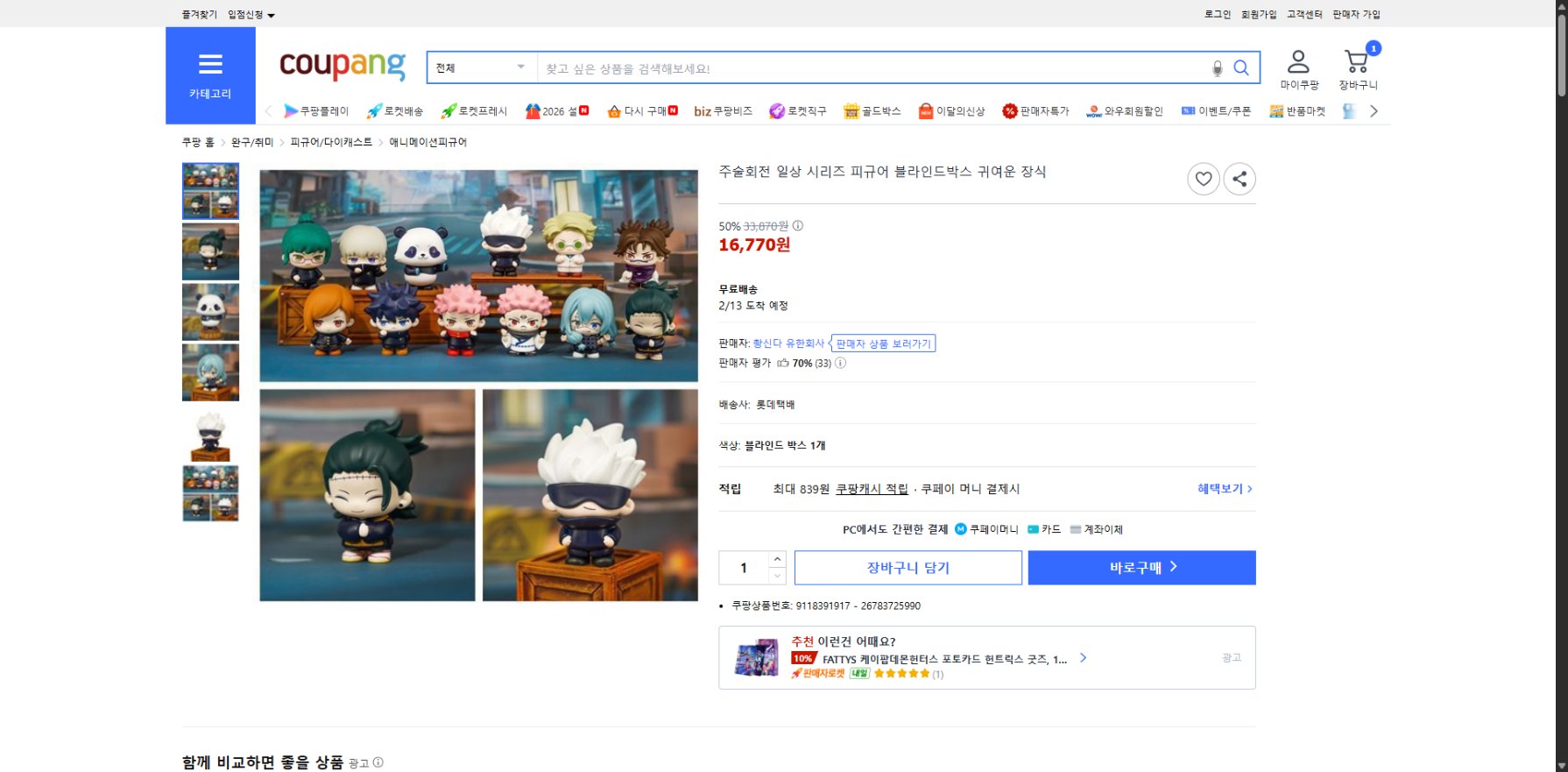1568x772 pixels.
Task: Click the main product image
Action: [479, 386]
